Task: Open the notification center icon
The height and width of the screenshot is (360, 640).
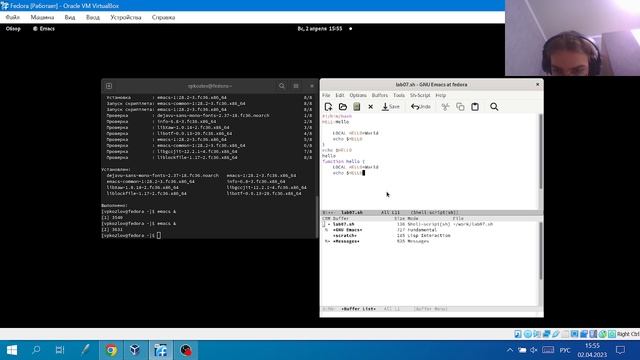Action: coord(620,350)
